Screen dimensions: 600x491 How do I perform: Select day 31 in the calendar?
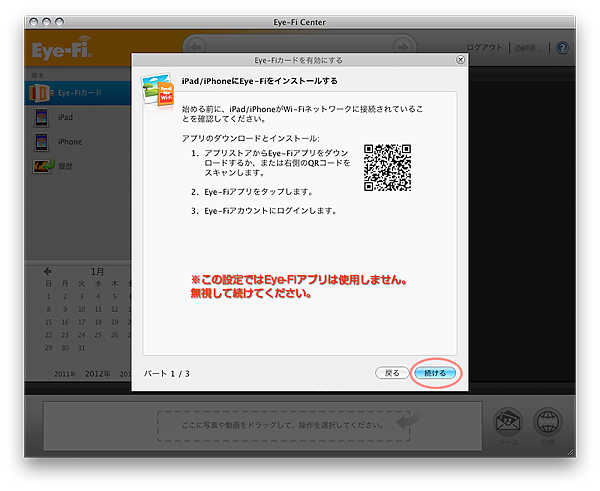click(x=82, y=348)
